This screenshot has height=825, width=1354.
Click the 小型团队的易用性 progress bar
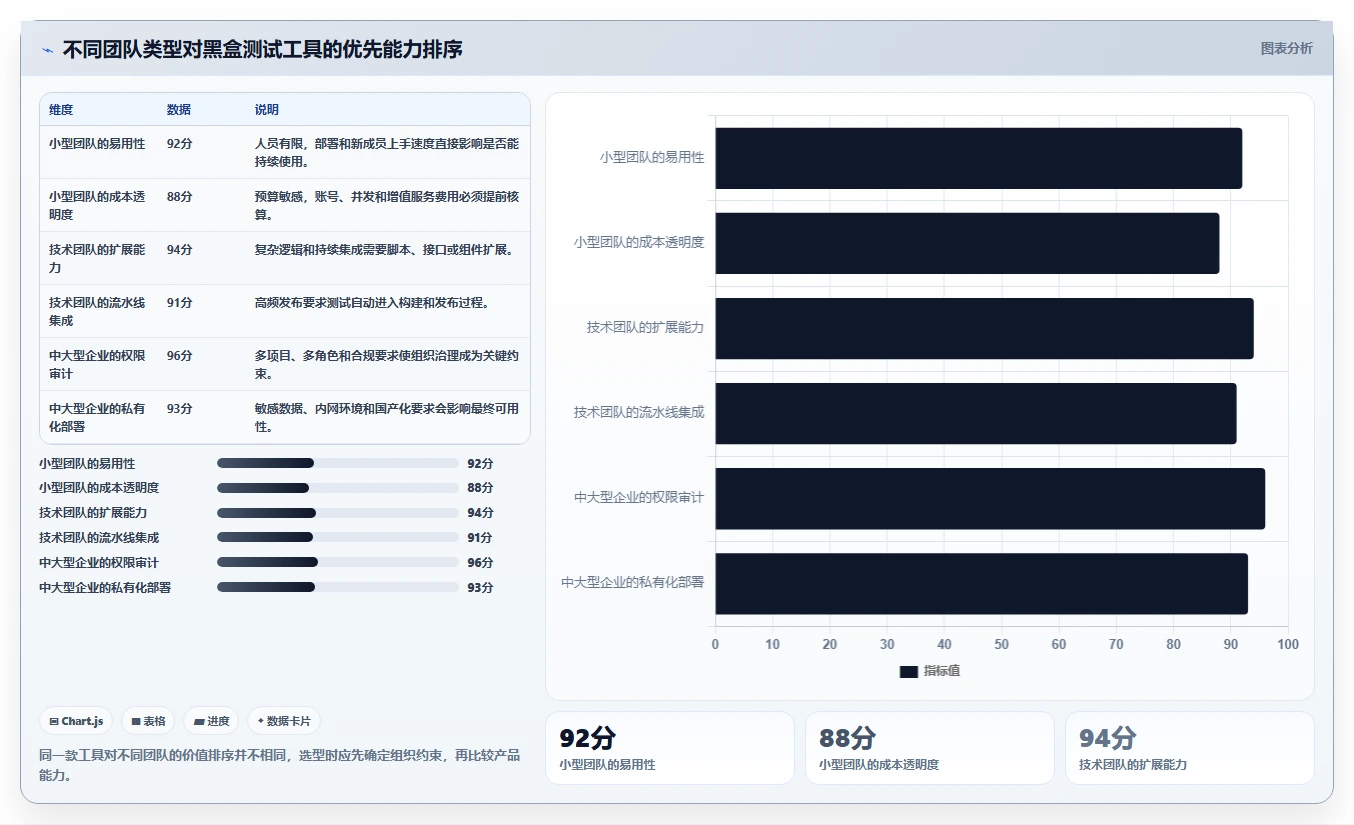[x=337, y=463]
